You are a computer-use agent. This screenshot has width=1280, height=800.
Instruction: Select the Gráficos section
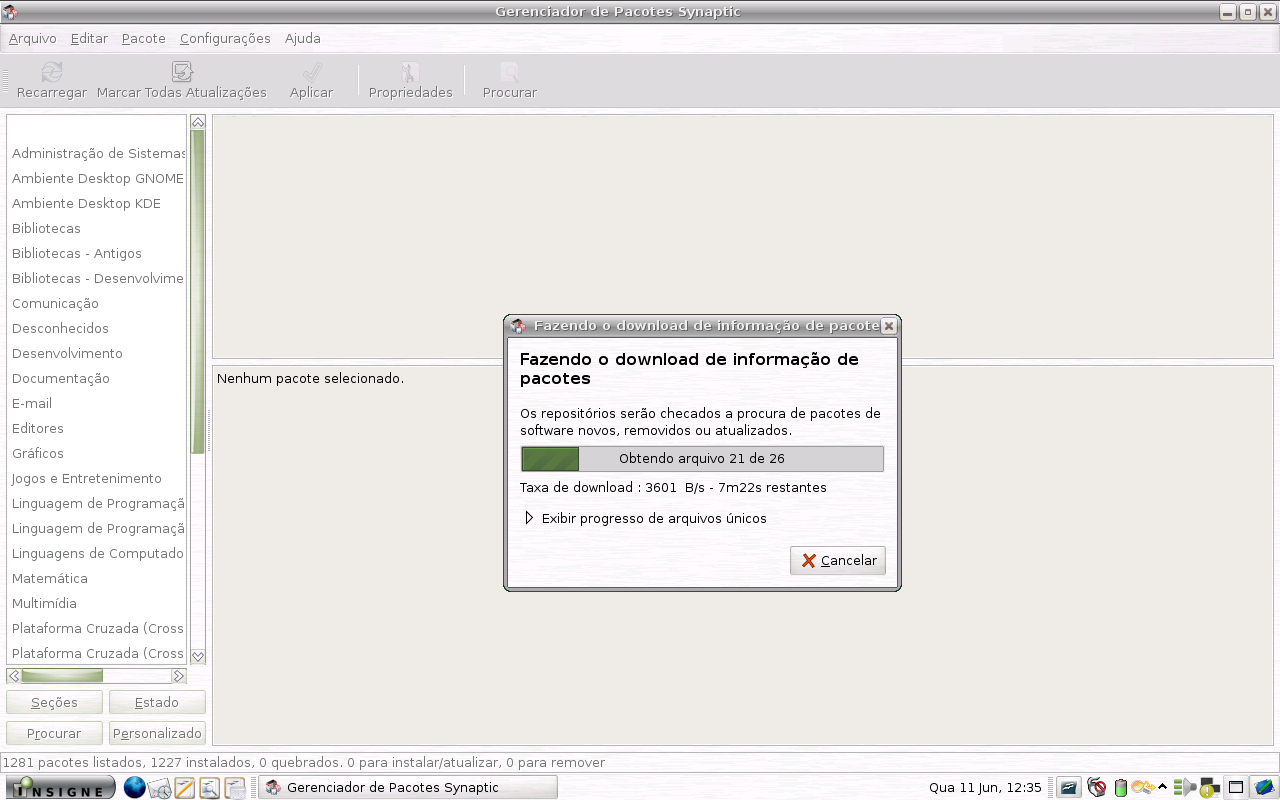tap(97, 453)
